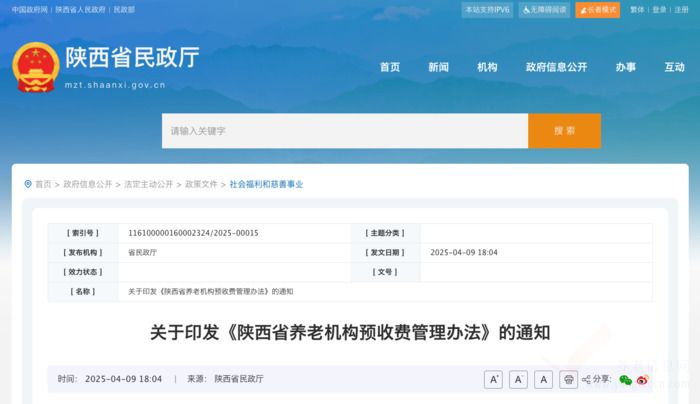Screen dimensions: 700x404
Task: Go to 政策文件 in breadcrumb
Action: [201, 184]
